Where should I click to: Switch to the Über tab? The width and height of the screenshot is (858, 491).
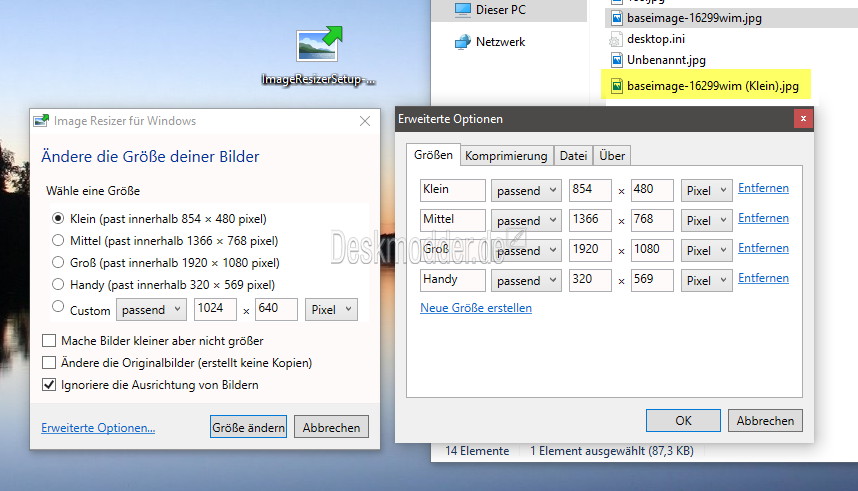[x=612, y=156]
